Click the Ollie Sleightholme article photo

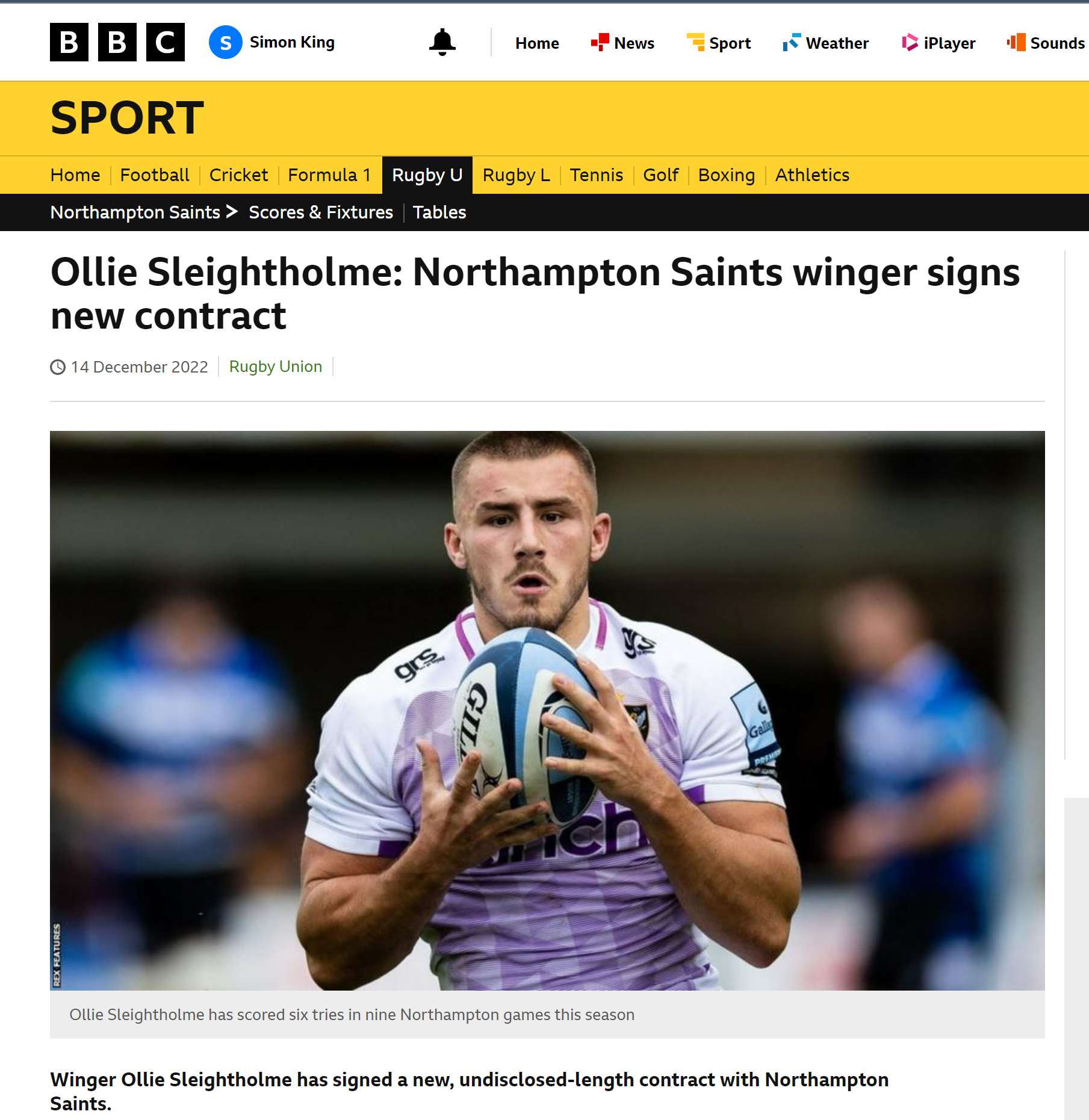pos(547,710)
